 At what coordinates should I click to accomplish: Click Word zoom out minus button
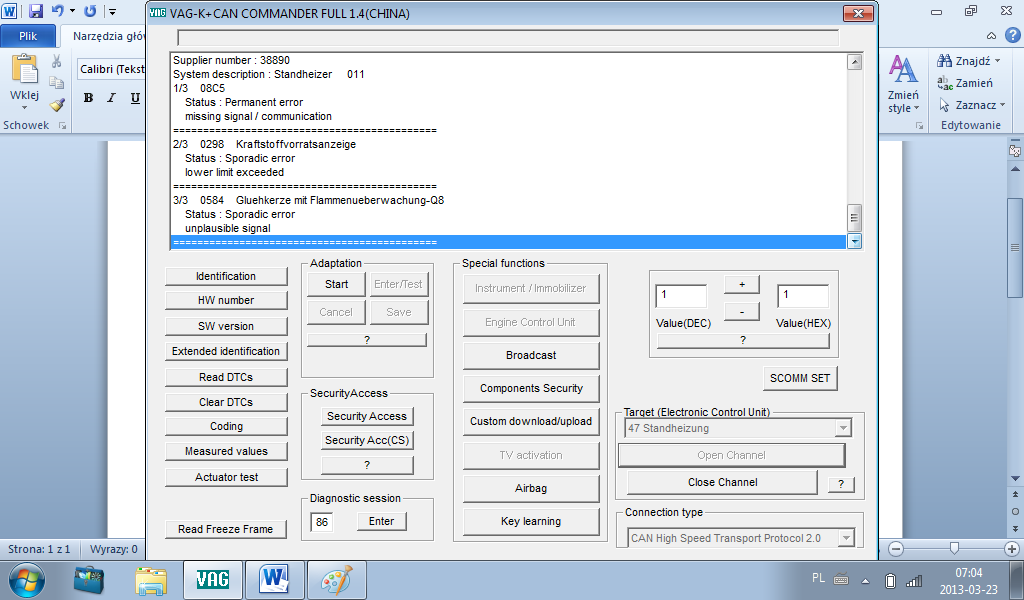click(896, 549)
